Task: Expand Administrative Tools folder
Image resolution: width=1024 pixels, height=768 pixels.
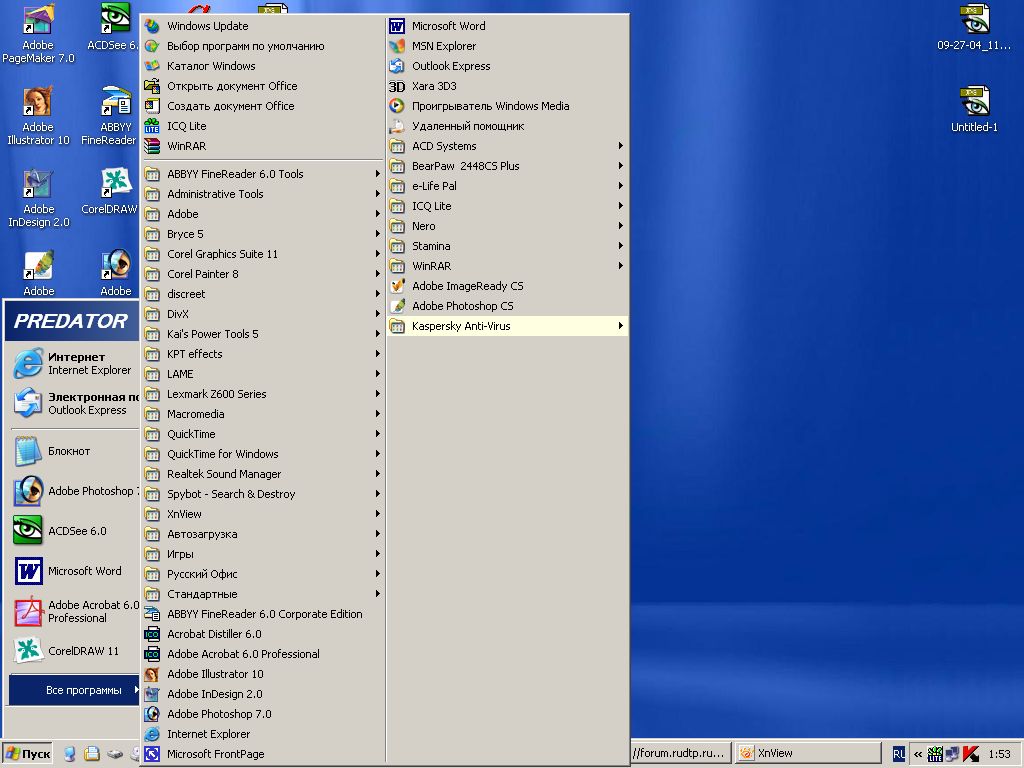Action: tap(263, 194)
